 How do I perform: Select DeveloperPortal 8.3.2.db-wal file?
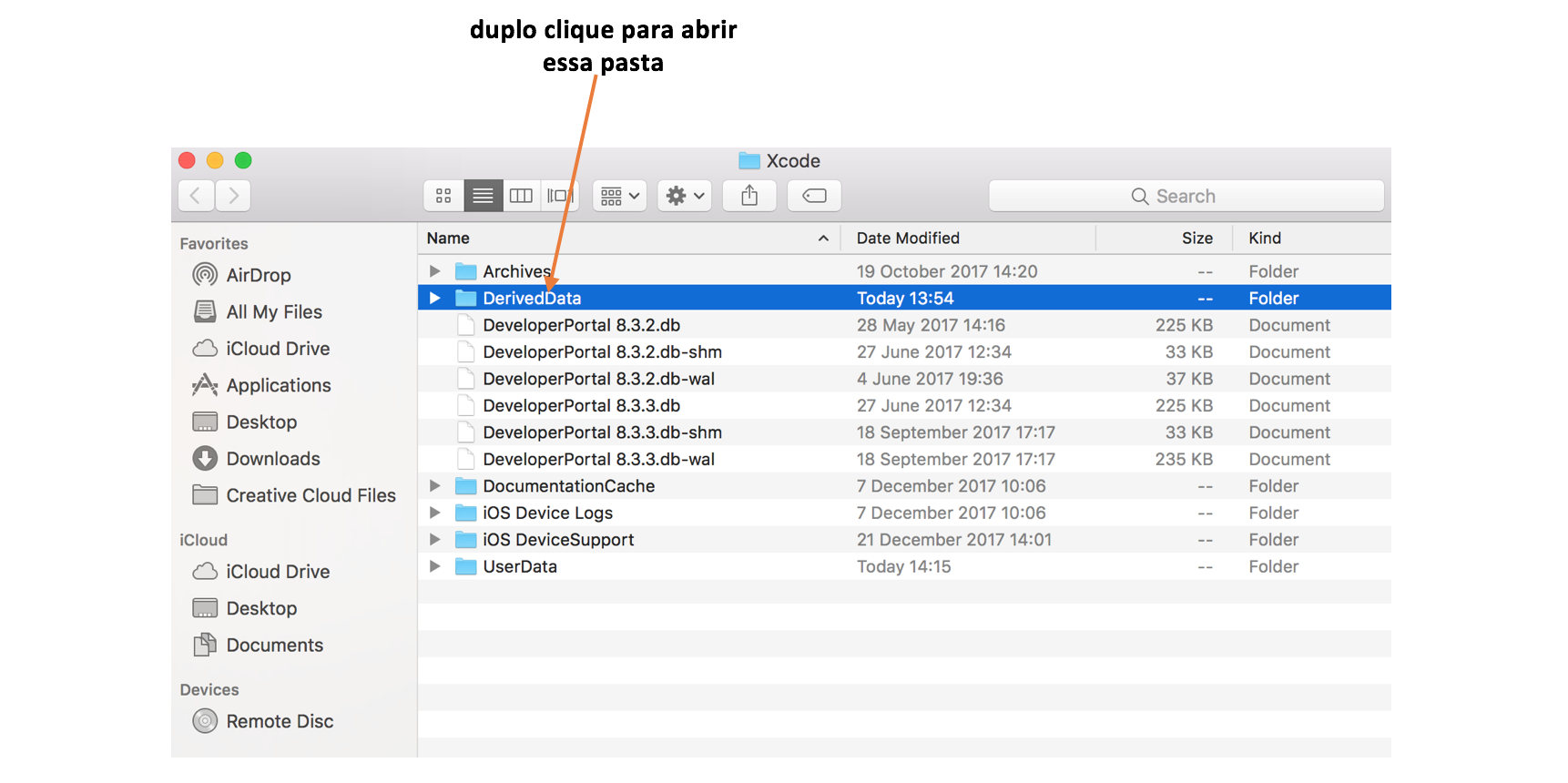[x=599, y=379]
